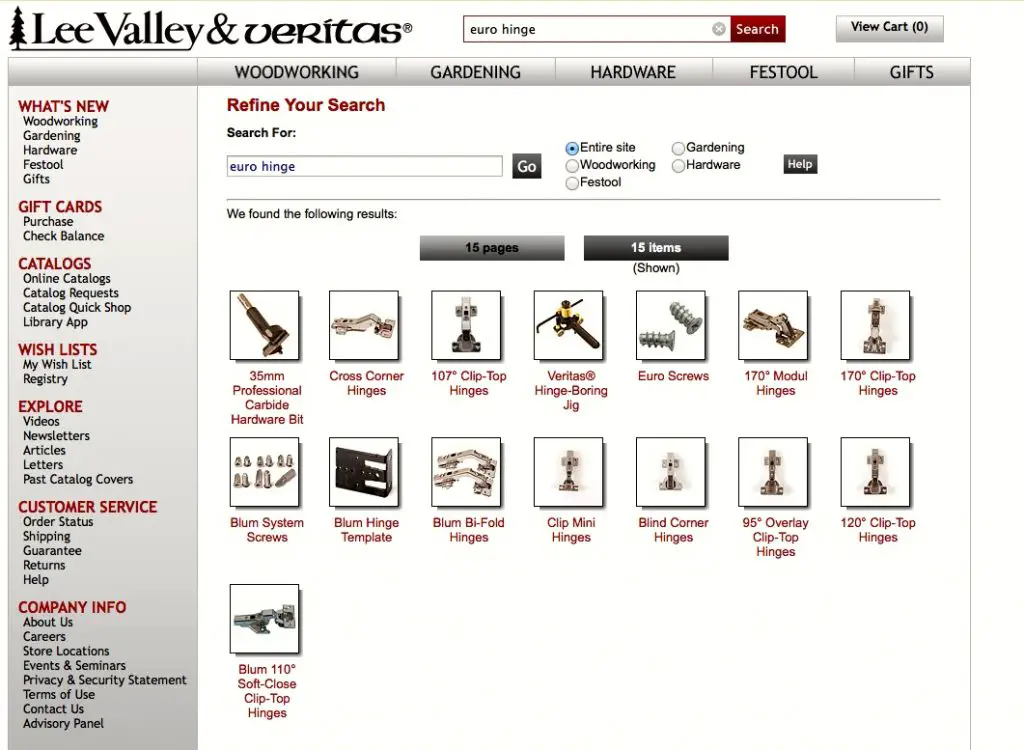The image size is (1024, 750).
Task: Open the 95° Overlay Clip-Top Hinges image
Action: point(773,472)
